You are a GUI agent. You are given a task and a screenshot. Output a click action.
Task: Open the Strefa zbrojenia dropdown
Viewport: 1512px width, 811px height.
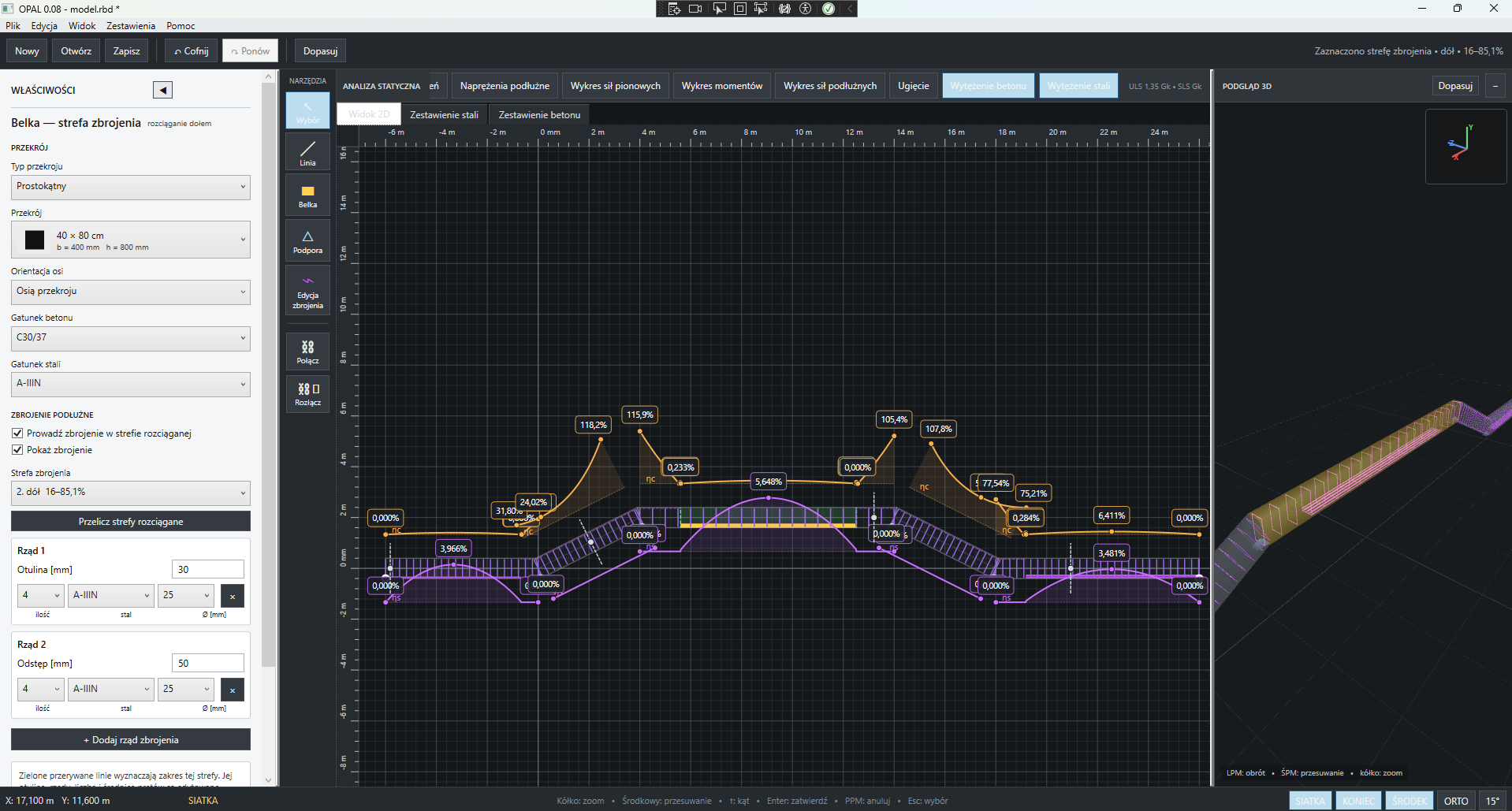[x=131, y=493]
